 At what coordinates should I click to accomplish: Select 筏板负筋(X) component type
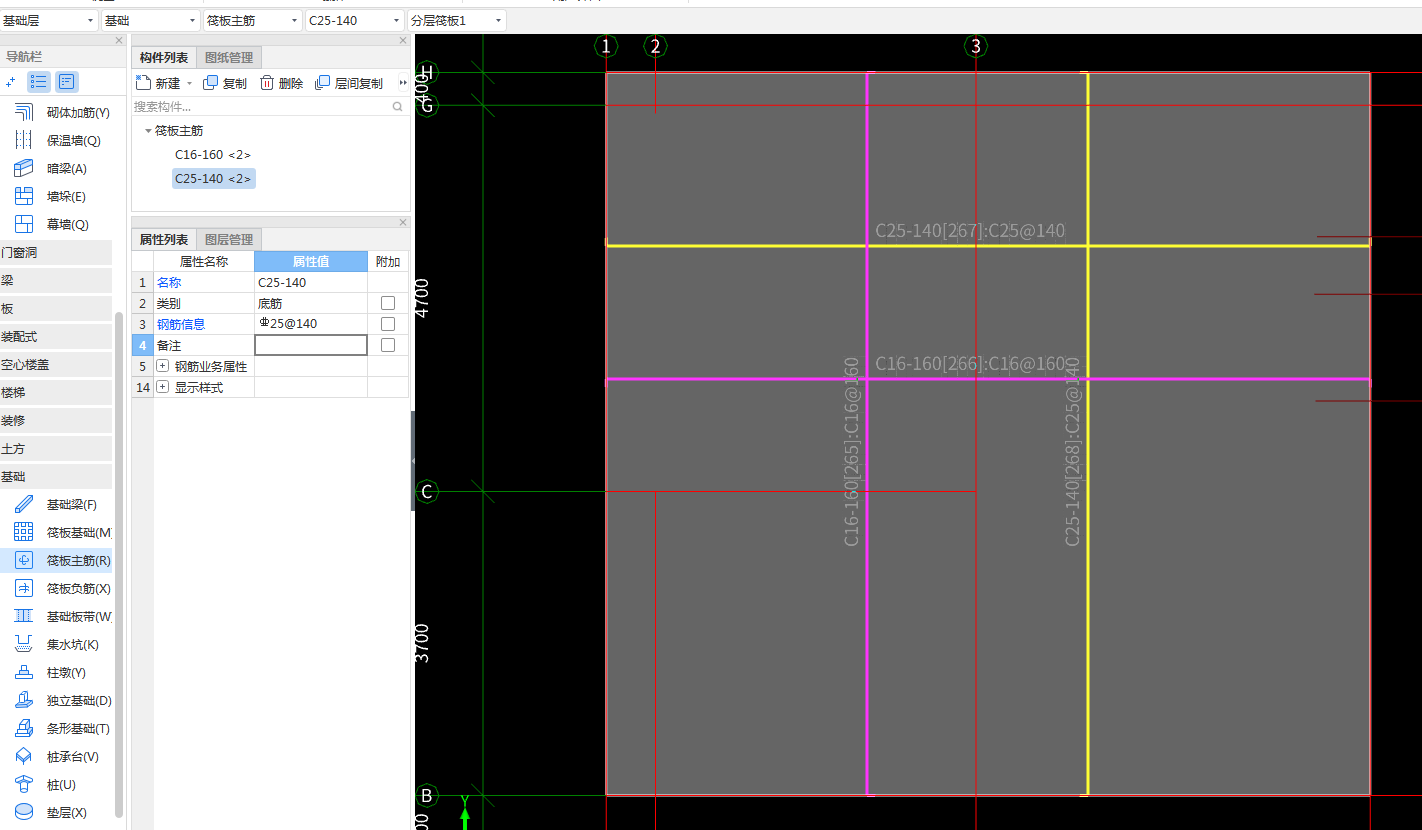pyautogui.click(x=62, y=589)
